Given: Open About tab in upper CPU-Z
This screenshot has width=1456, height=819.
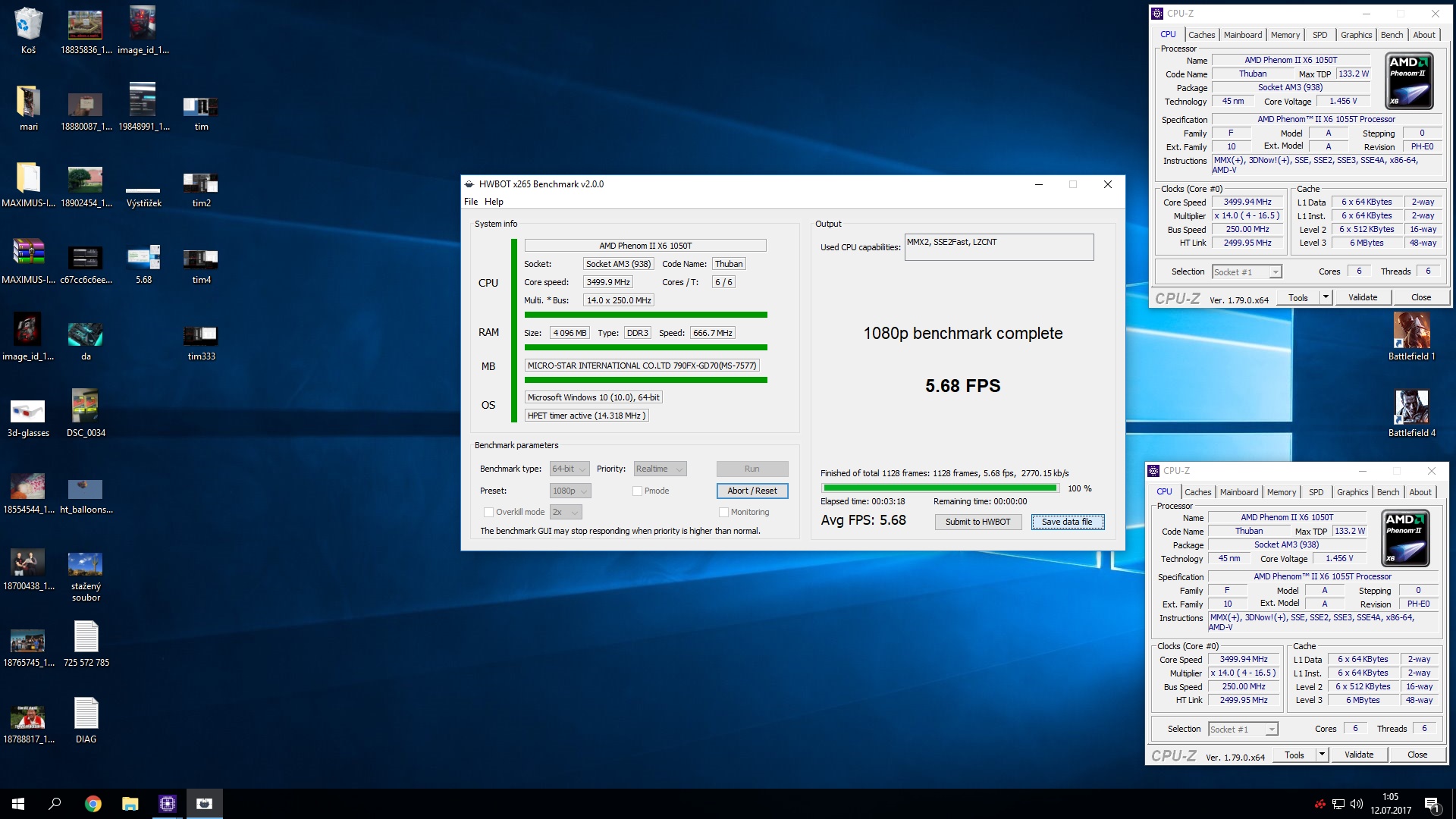Looking at the screenshot, I should (1423, 35).
